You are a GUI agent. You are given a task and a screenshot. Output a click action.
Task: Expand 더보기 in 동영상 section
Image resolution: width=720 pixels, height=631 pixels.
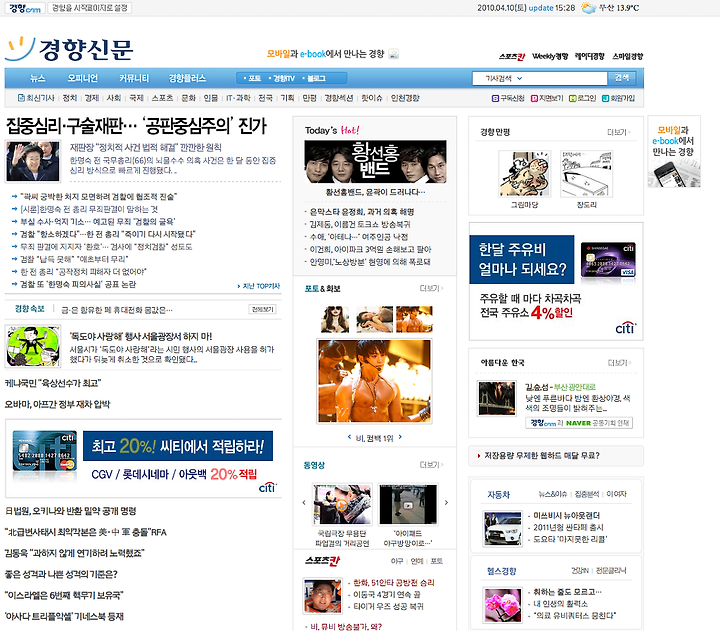pos(431,465)
